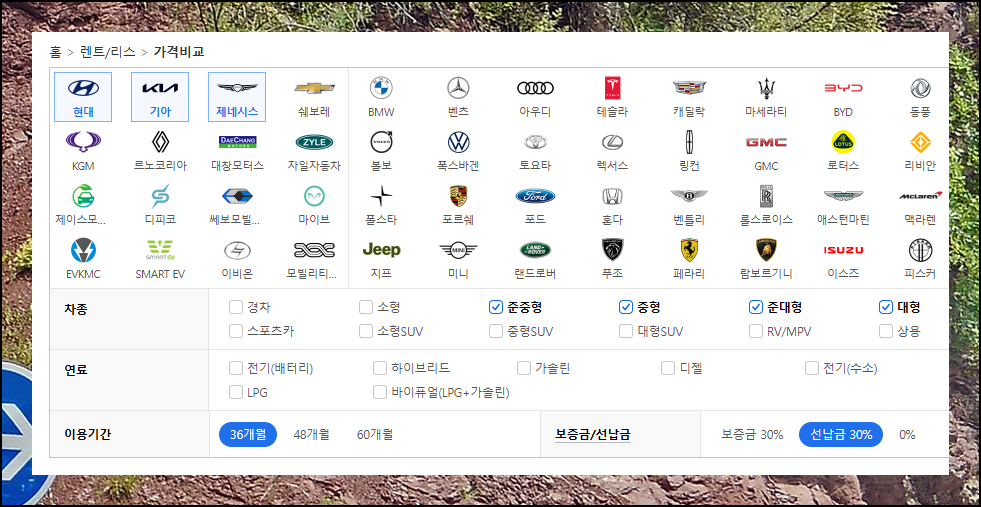
Task: Choose the BYD brand logo
Action: click(843, 88)
